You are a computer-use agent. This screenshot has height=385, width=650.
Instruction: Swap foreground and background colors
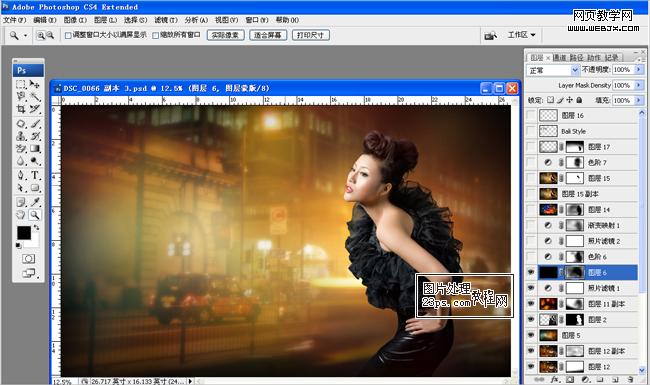(x=36, y=228)
